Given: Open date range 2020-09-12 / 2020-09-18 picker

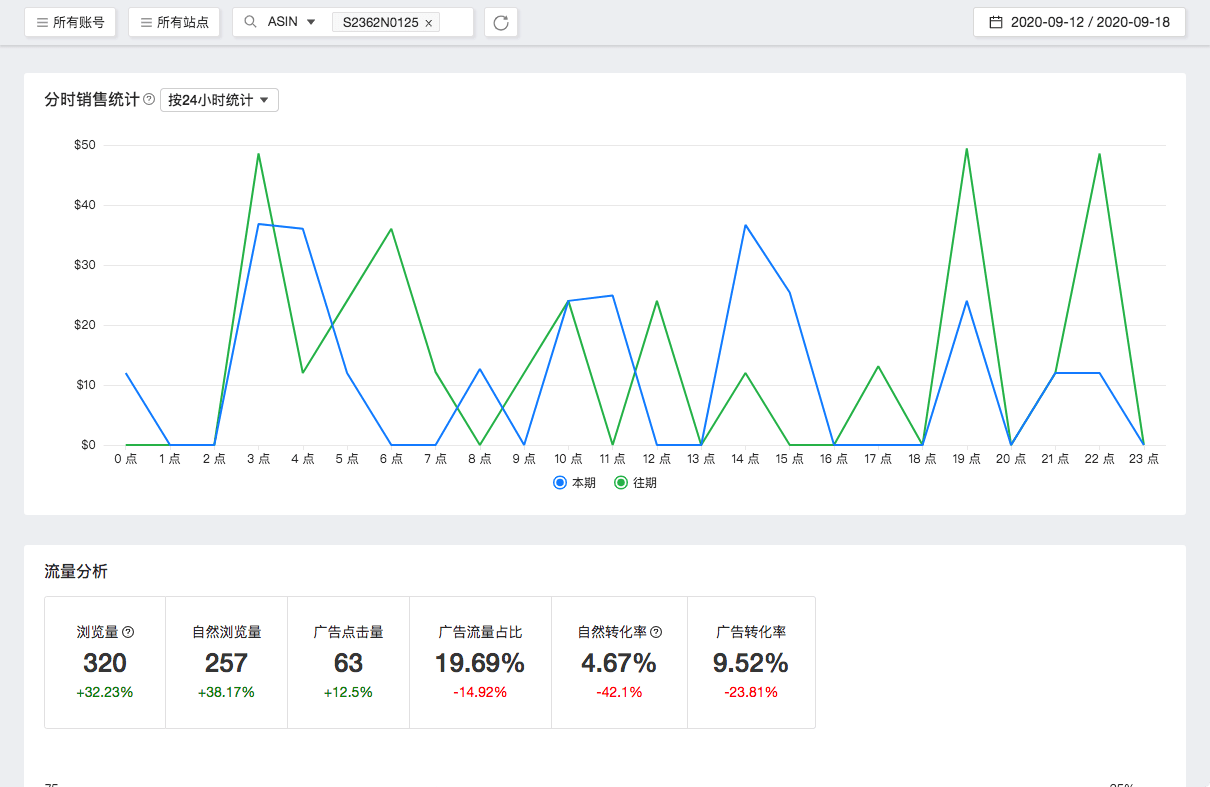Looking at the screenshot, I should point(1089,22).
